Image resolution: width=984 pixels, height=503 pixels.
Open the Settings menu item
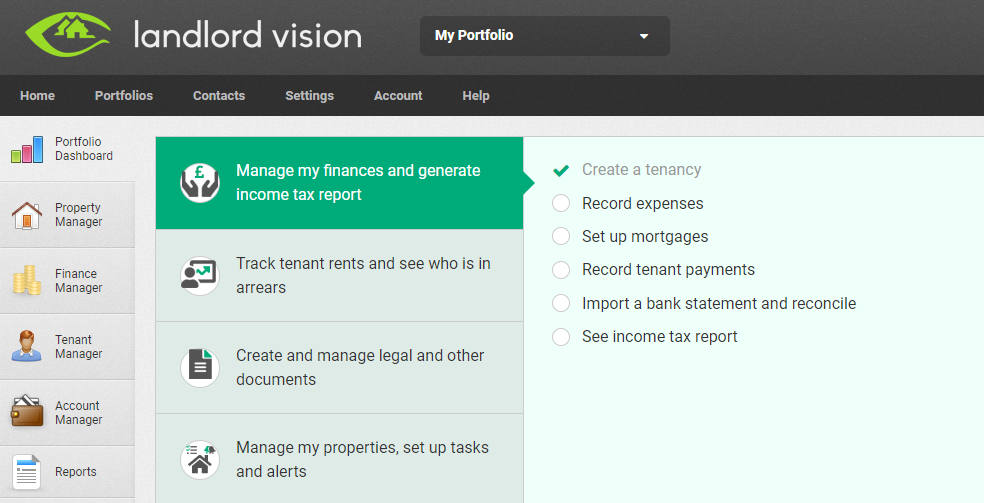309,96
